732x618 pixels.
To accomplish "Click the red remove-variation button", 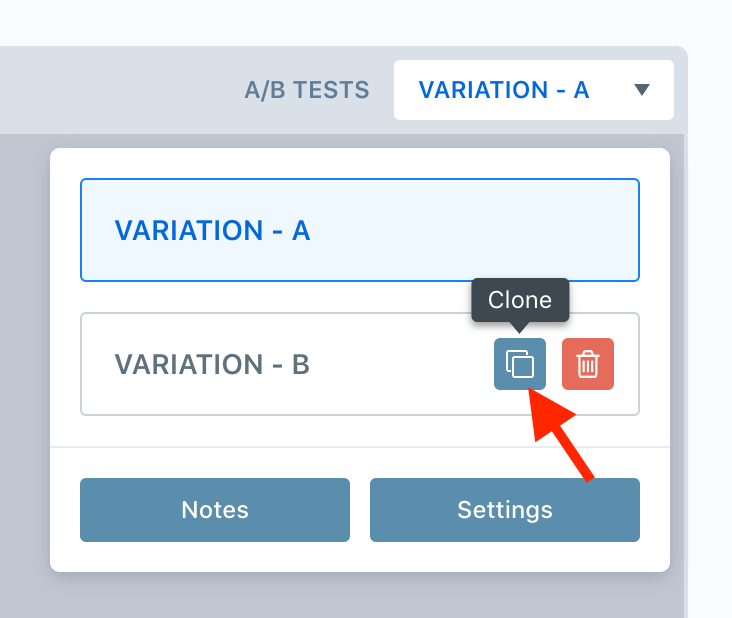I will point(588,364).
